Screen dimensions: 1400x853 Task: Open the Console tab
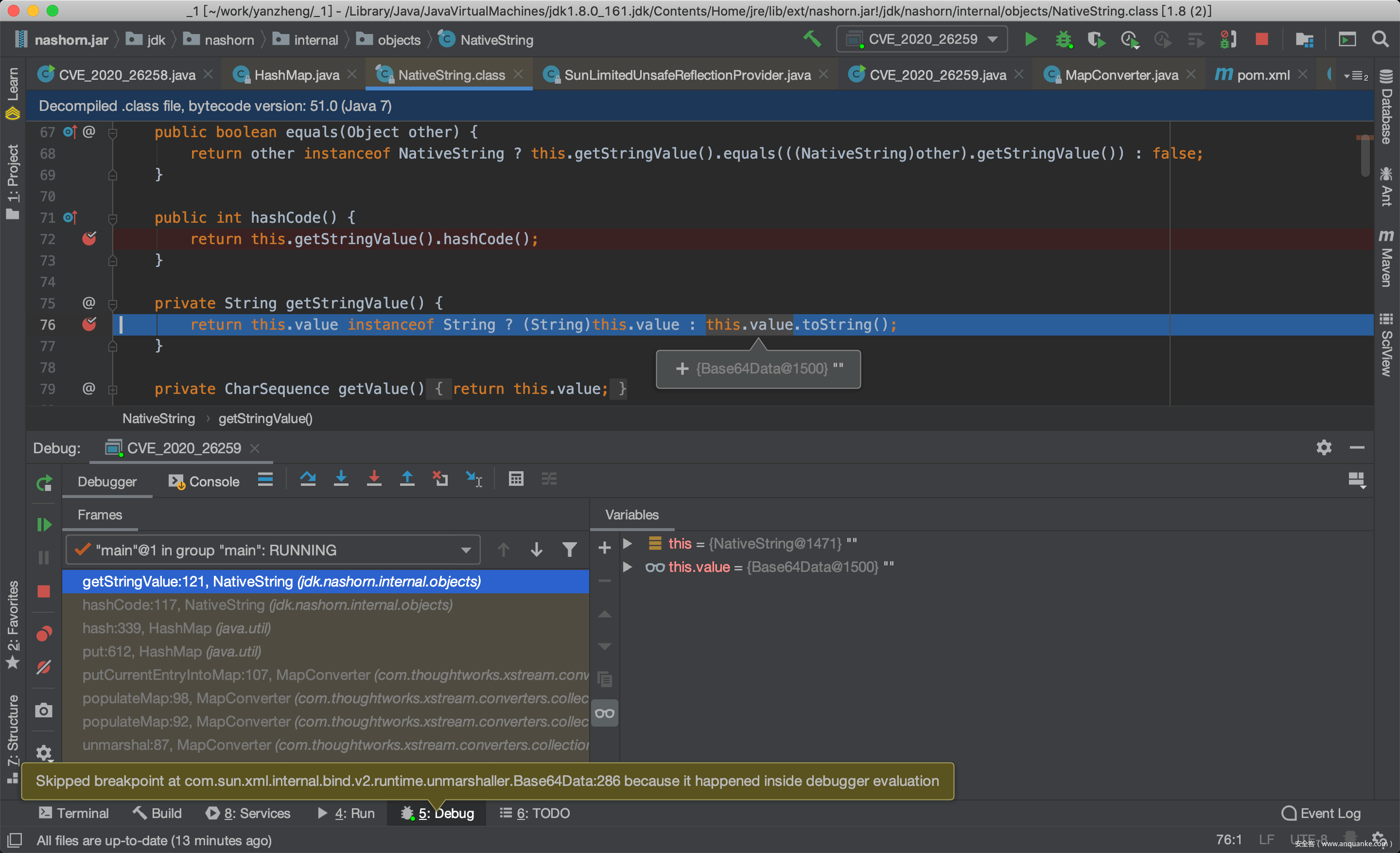click(205, 481)
